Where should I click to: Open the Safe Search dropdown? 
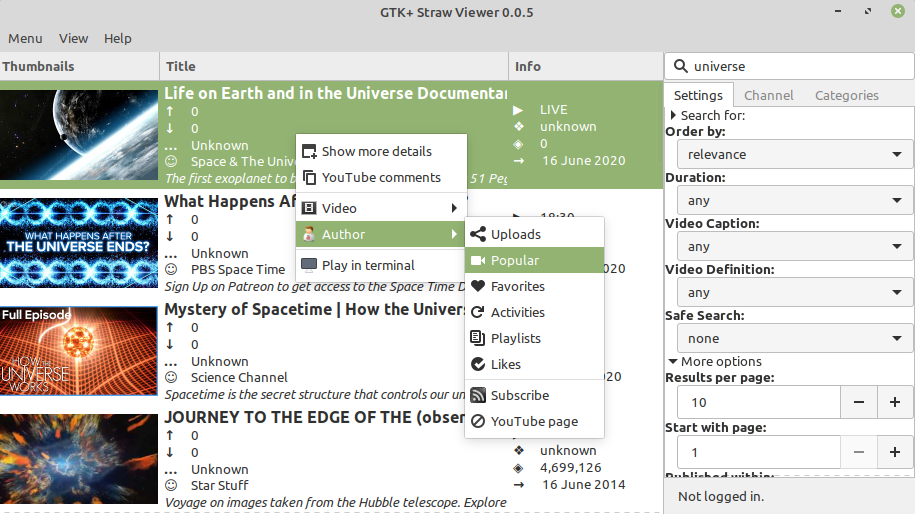[x=793, y=339]
